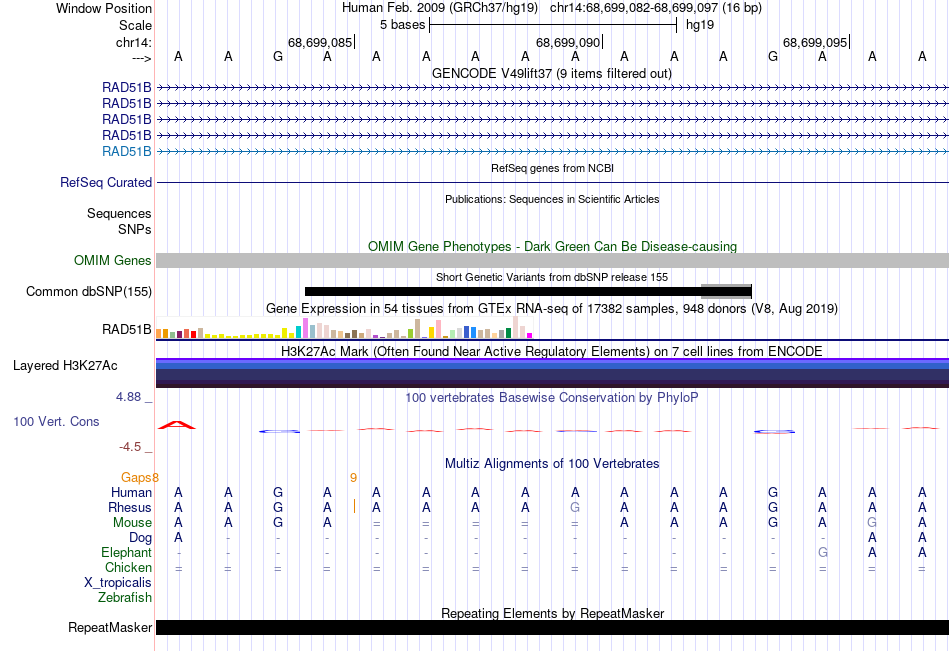Click the GTEx RAD51B label beside bar chart
950x651 pixels.
coord(127,330)
